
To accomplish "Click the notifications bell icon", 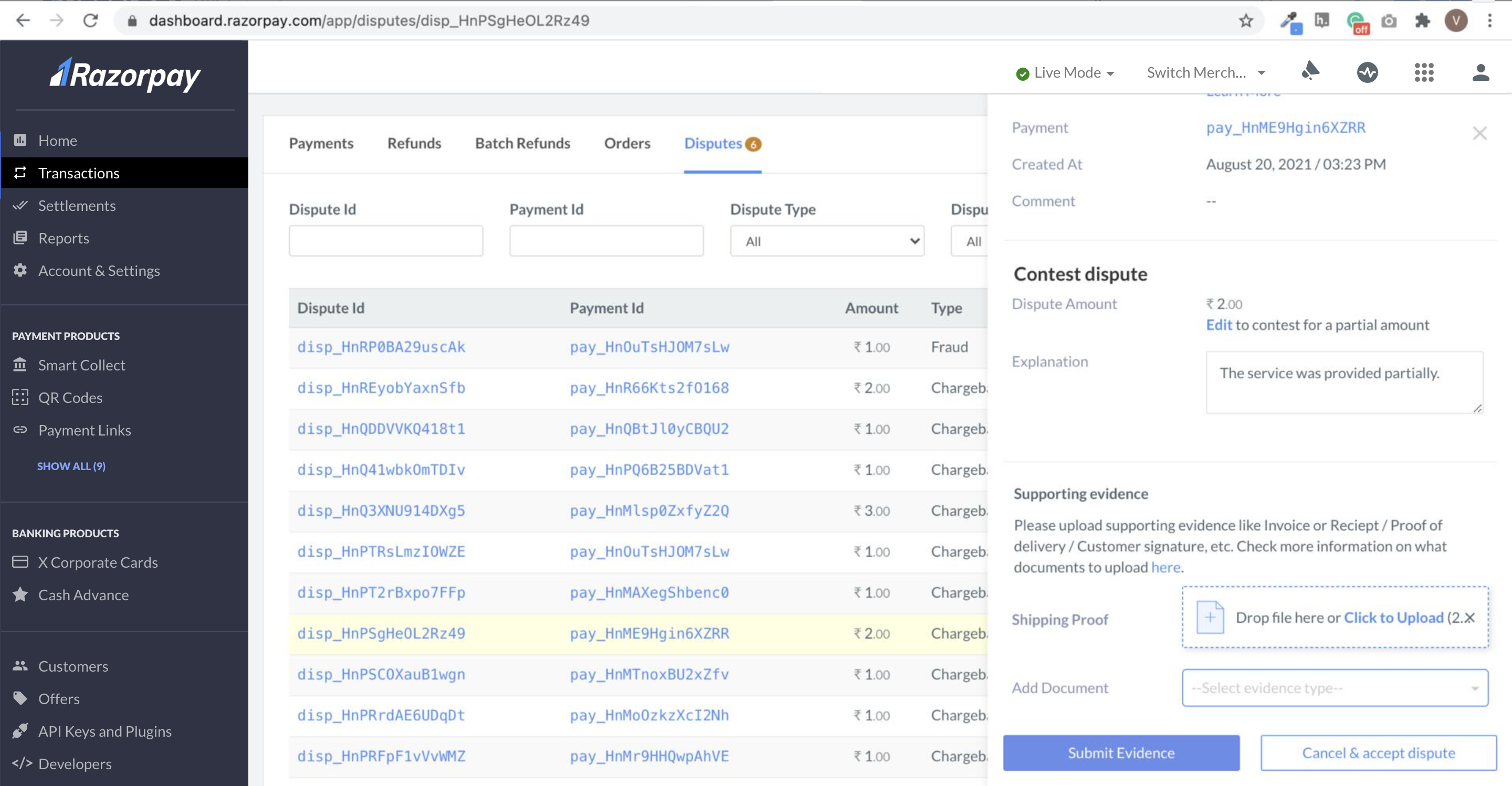I will (1310, 70).
